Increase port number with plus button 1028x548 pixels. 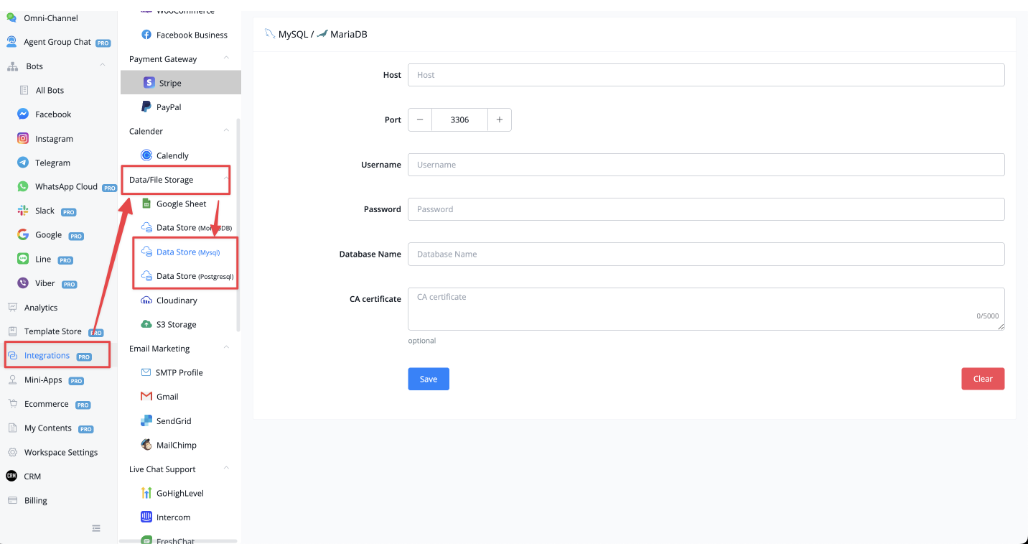(x=499, y=120)
